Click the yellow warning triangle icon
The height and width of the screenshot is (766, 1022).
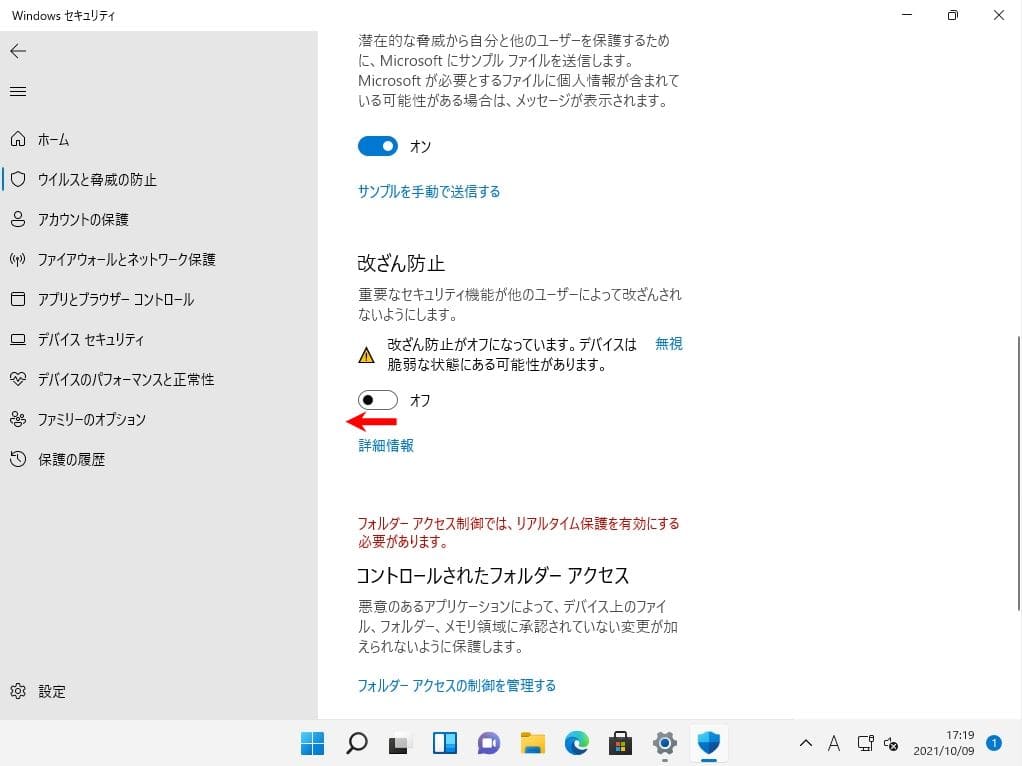click(366, 355)
